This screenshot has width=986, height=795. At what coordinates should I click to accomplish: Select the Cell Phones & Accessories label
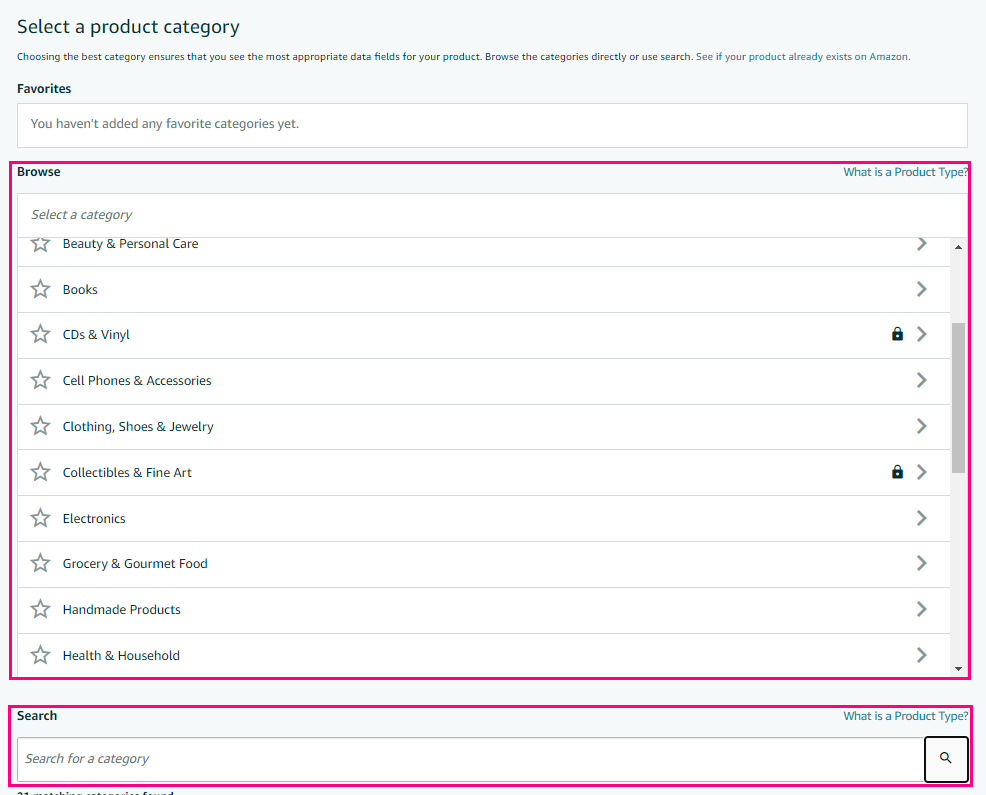coord(136,381)
